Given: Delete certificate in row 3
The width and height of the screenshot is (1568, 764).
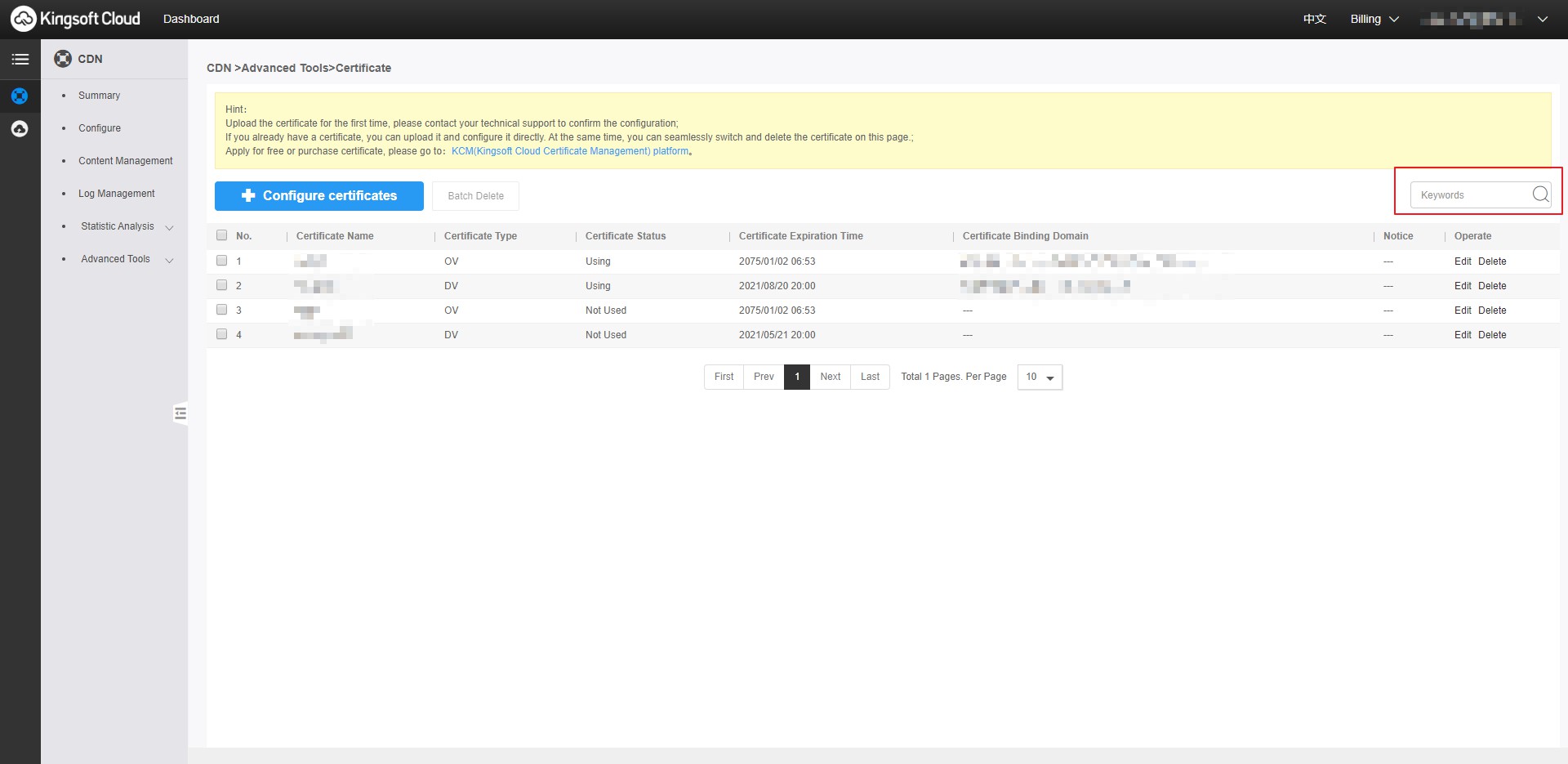Looking at the screenshot, I should tap(1492, 311).
